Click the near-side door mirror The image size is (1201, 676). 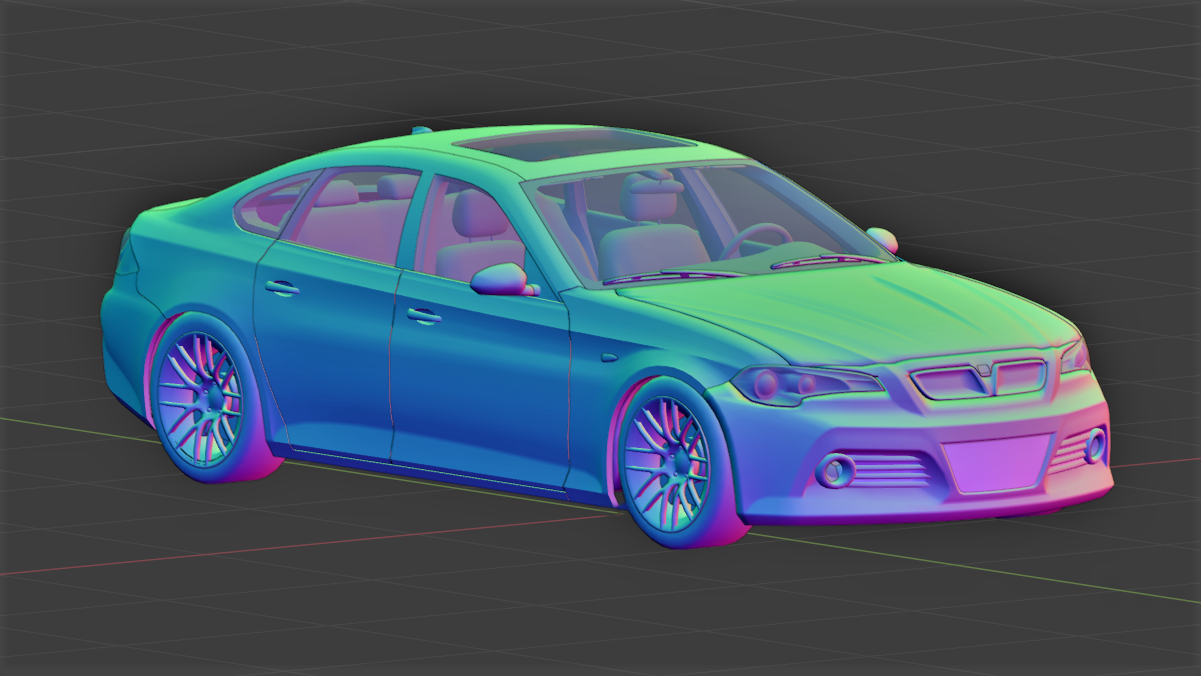[x=499, y=279]
